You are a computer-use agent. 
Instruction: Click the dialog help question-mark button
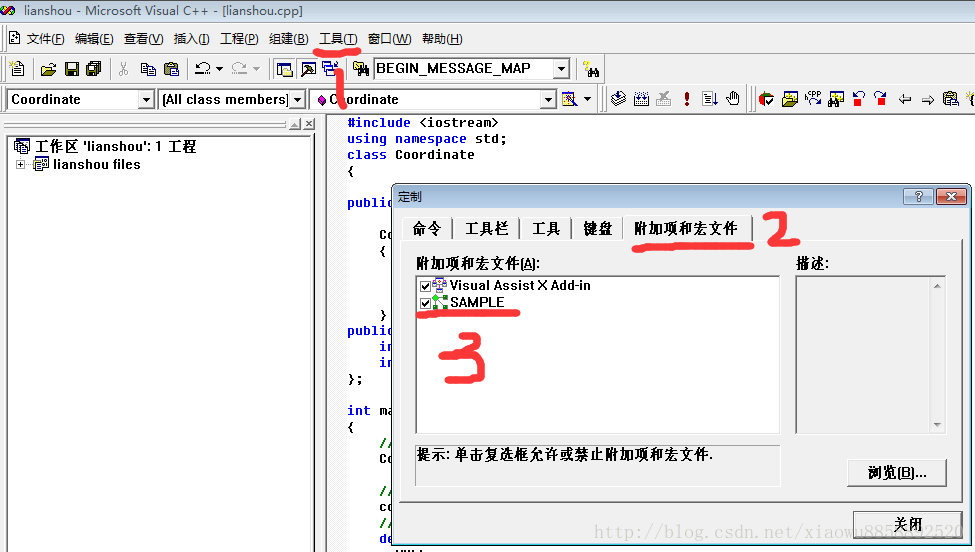point(918,196)
